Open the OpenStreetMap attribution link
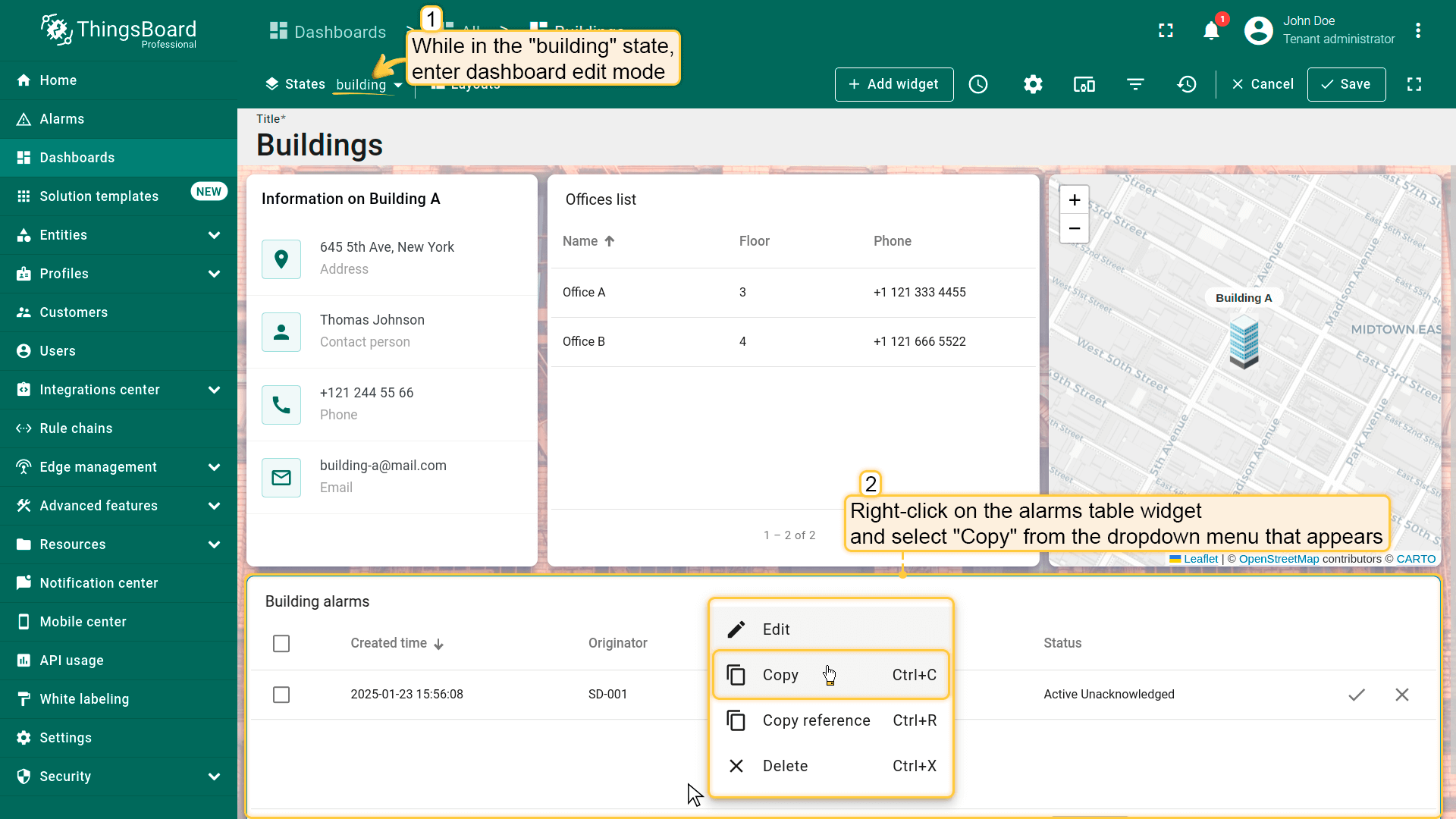1456x819 pixels. point(1279,559)
